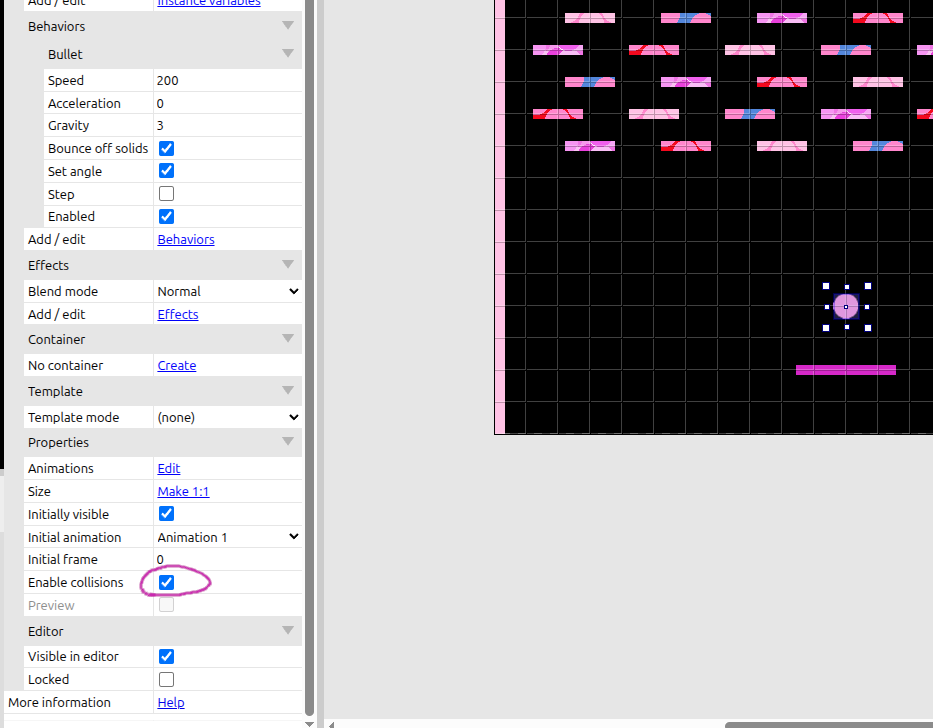The image size is (933, 728).
Task: Toggle Visible in editor checkbox
Action: pos(167,656)
